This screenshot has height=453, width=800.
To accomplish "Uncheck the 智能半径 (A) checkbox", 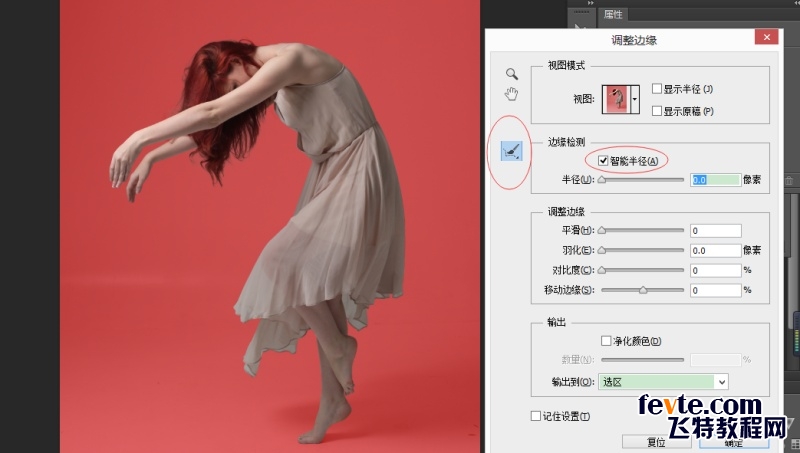I will click(603, 161).
